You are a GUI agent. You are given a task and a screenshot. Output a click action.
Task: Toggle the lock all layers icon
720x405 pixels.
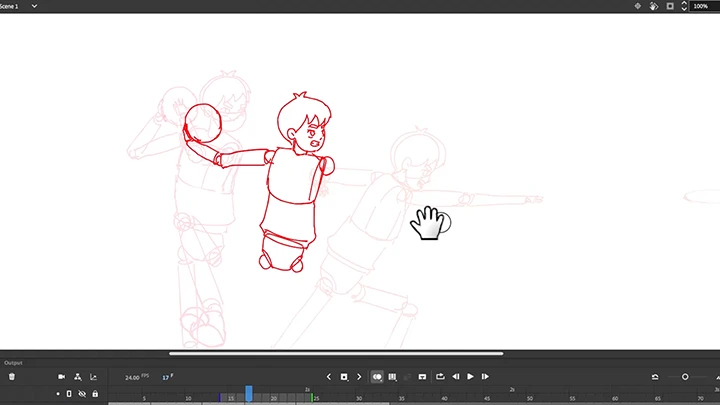pos(95,394)
